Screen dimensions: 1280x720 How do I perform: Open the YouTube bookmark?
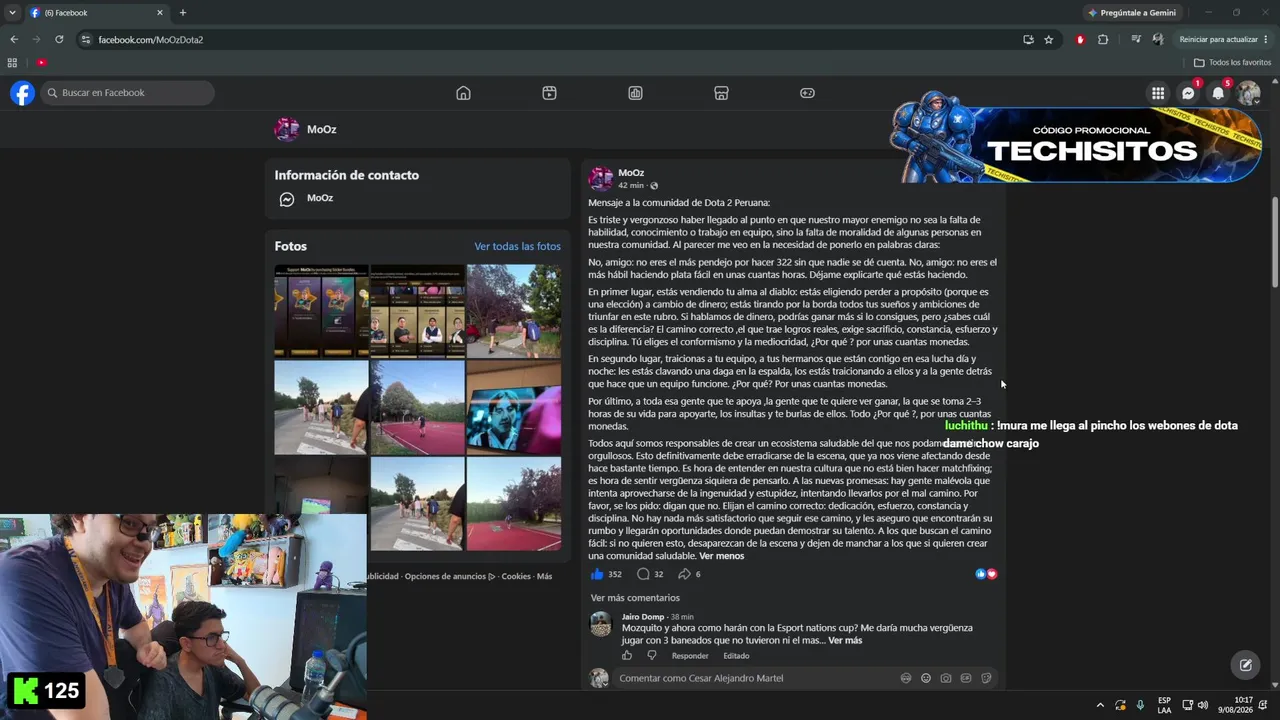click(41, 62)
